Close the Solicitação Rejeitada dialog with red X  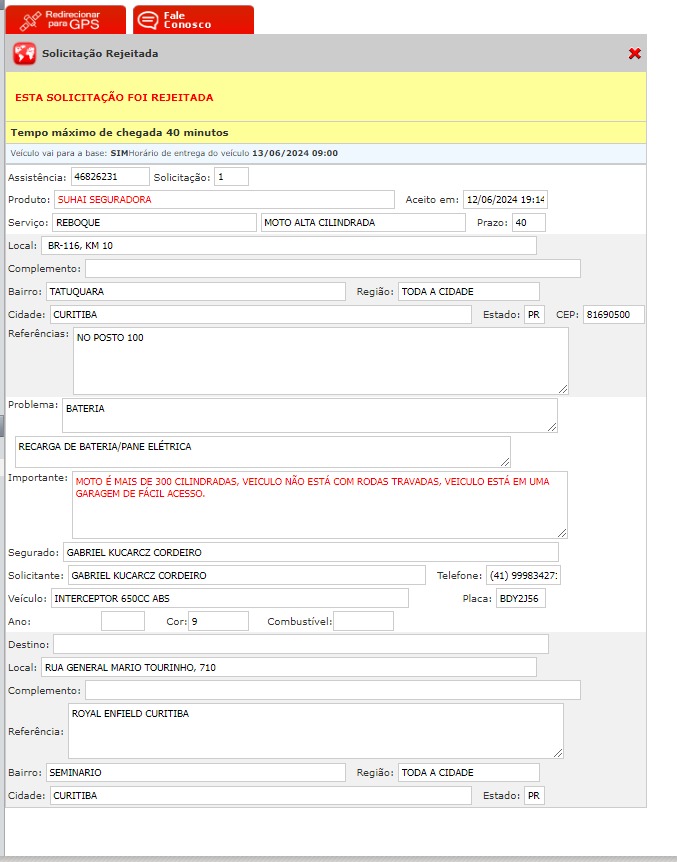point(635,53)
